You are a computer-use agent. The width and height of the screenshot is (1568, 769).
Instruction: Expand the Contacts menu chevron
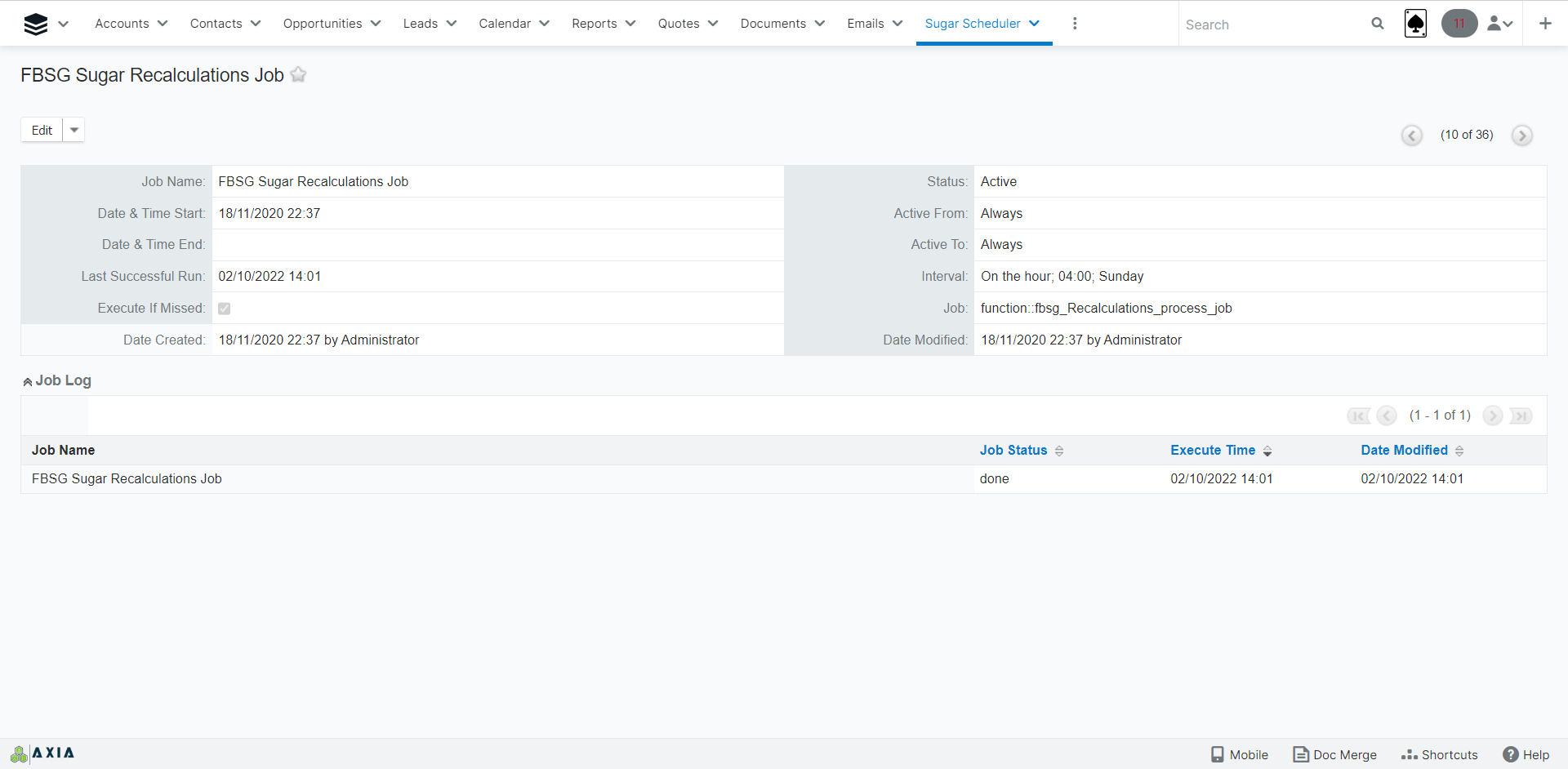tap(256, 24)
